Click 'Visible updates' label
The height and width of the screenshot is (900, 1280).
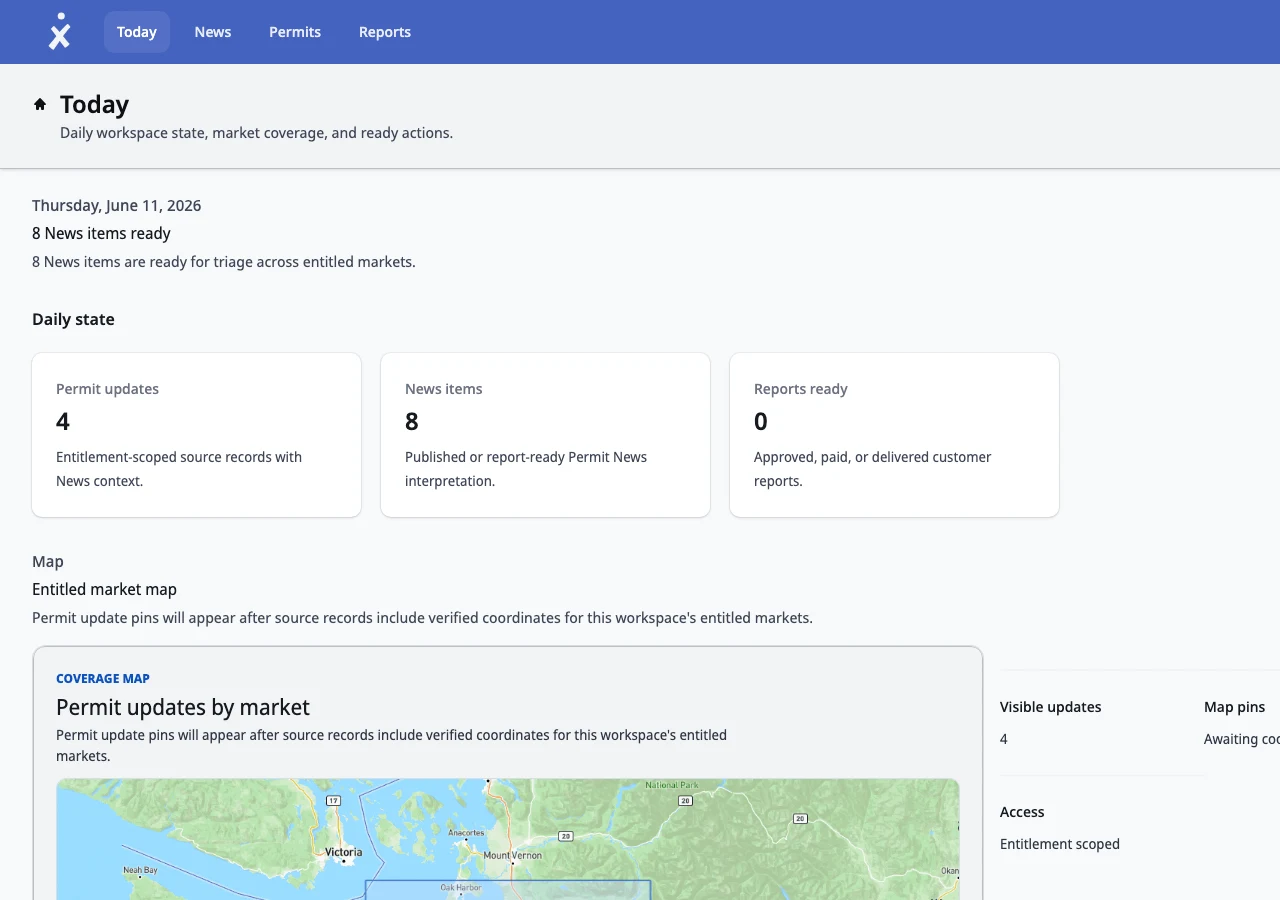tap(1050, 707)
